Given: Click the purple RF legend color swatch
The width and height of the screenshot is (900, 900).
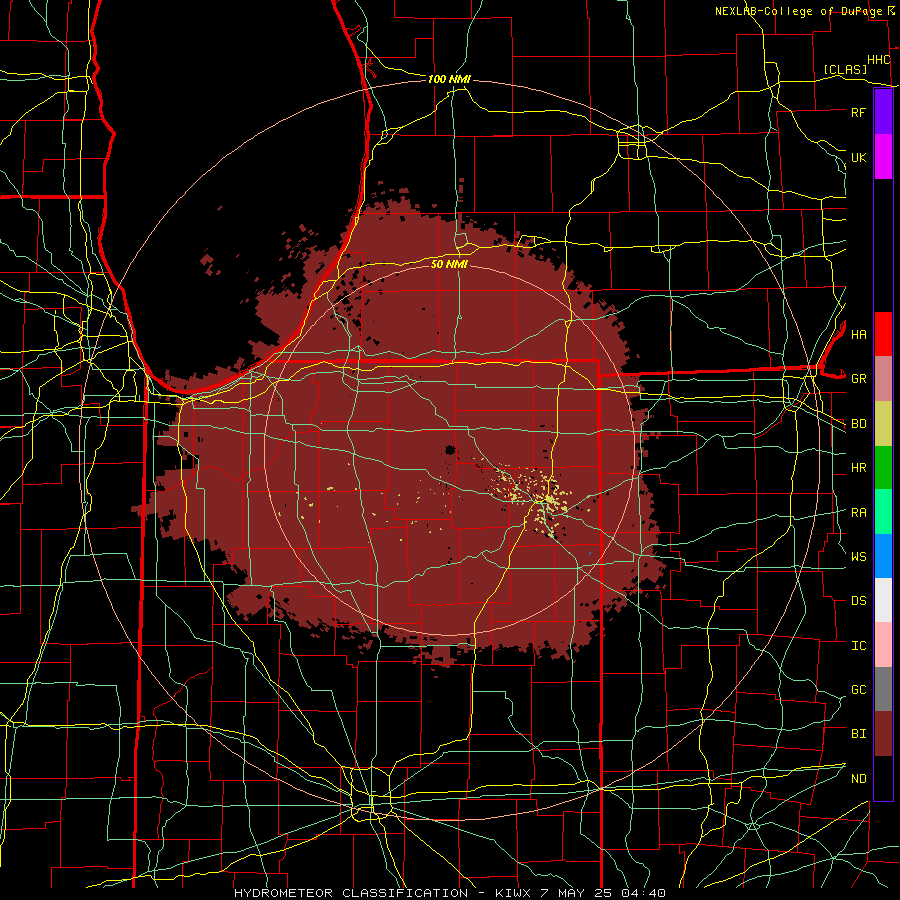Looking at the screenshot, I should 883,112.
